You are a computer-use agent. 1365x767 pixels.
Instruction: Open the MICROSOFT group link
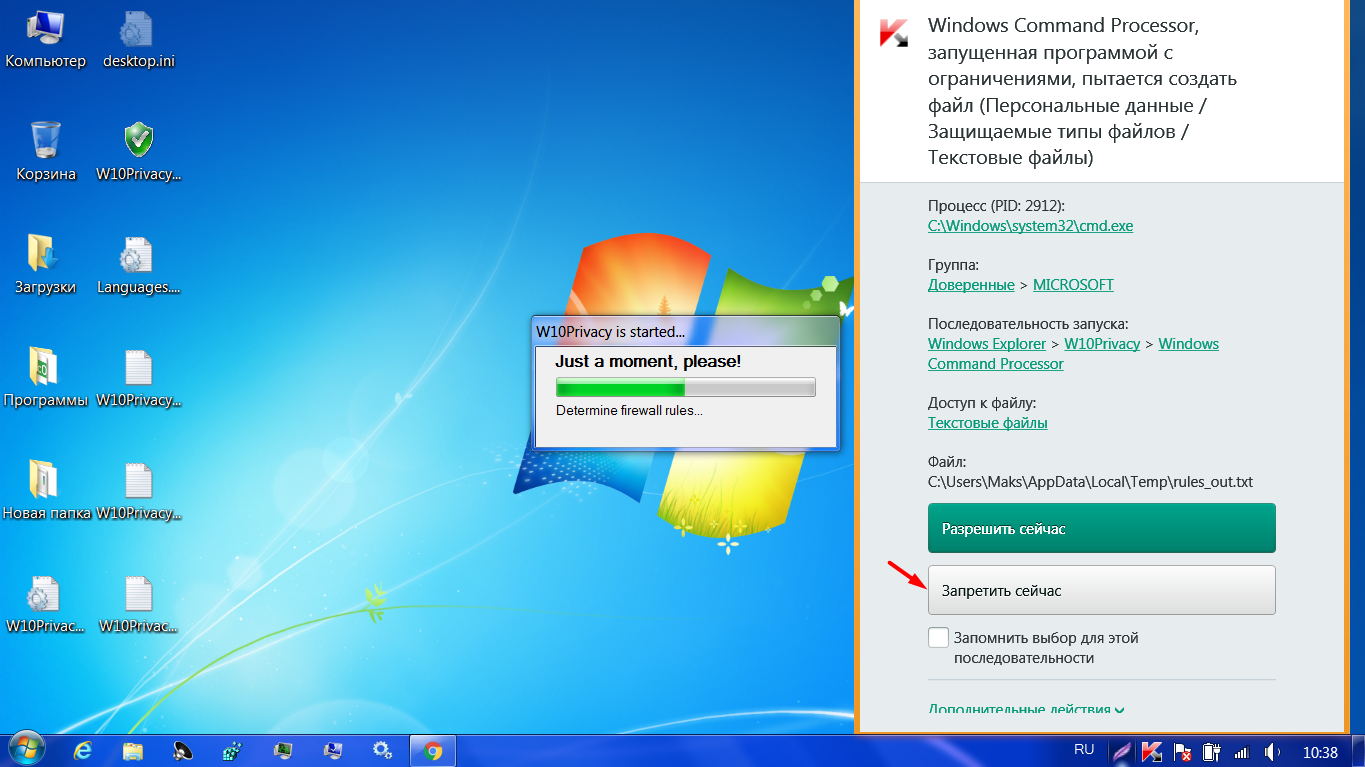(x=1073, y=285)
